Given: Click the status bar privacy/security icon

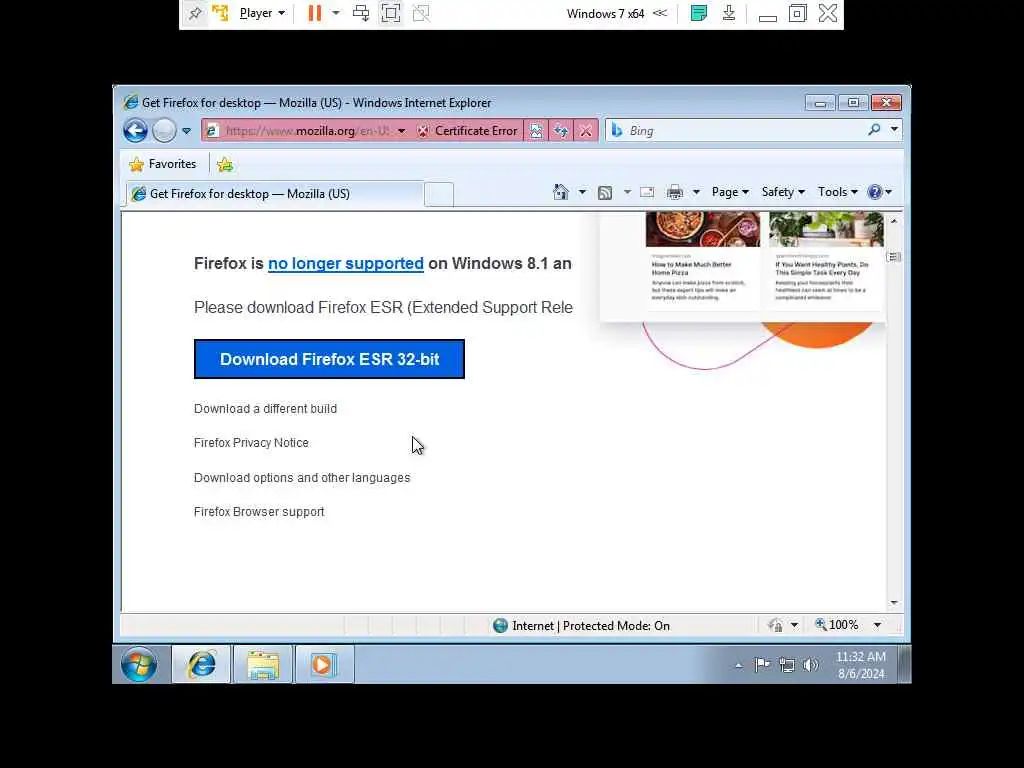Looking at the screenshot, I should pyautogui.click(x=776, y=626).
